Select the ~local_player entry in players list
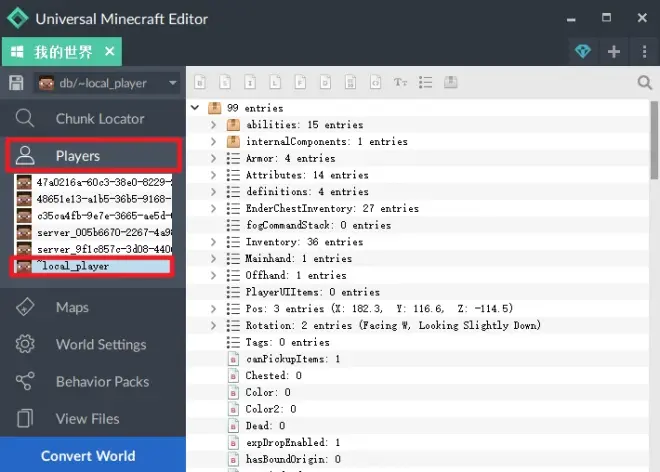The height and width of the screenshot is (472, 660). (90, 266)
